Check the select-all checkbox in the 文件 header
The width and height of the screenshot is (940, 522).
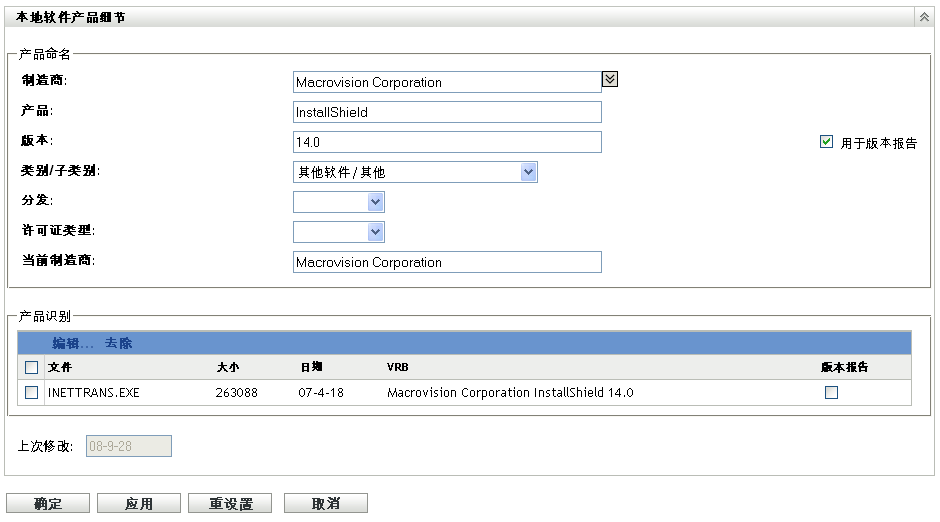(32, 367)
